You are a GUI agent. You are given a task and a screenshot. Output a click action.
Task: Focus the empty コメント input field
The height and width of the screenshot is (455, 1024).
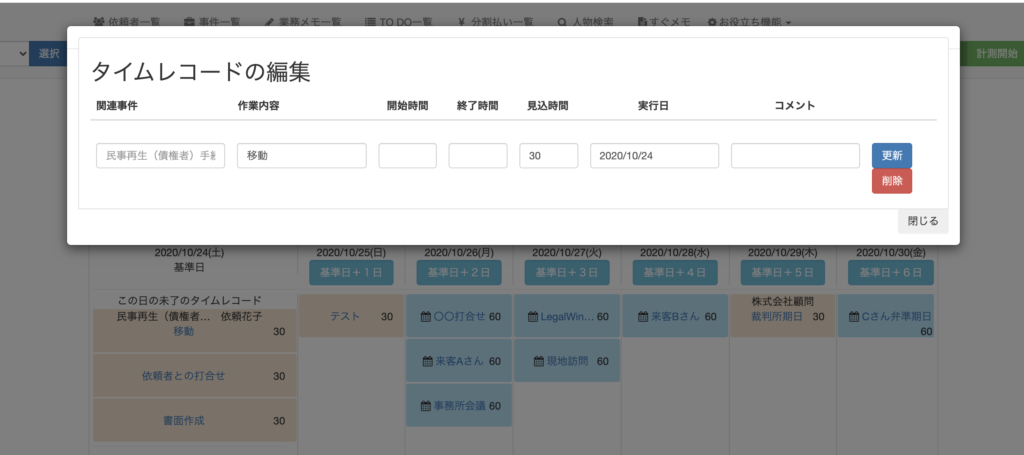coord(795,156)
